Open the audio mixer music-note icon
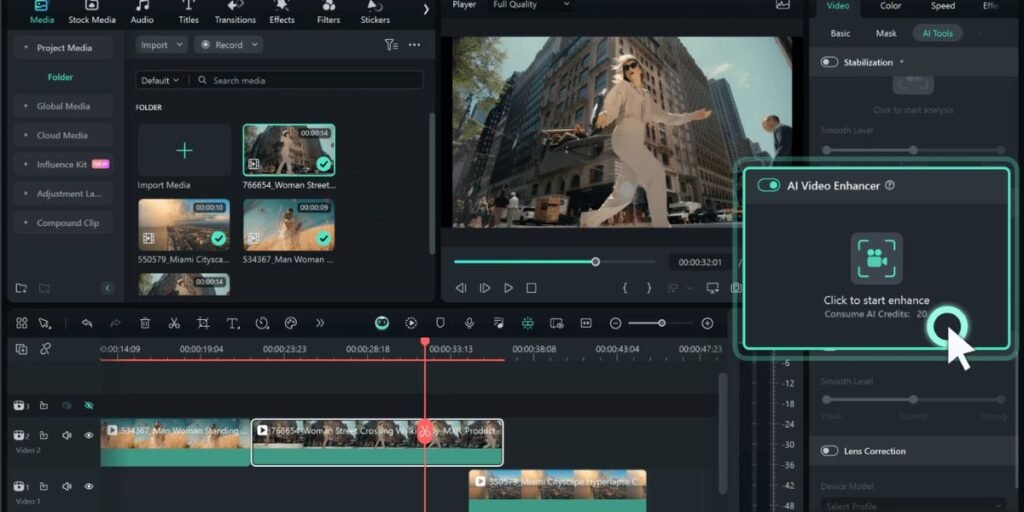1024x512 pixels. [498, 323]
